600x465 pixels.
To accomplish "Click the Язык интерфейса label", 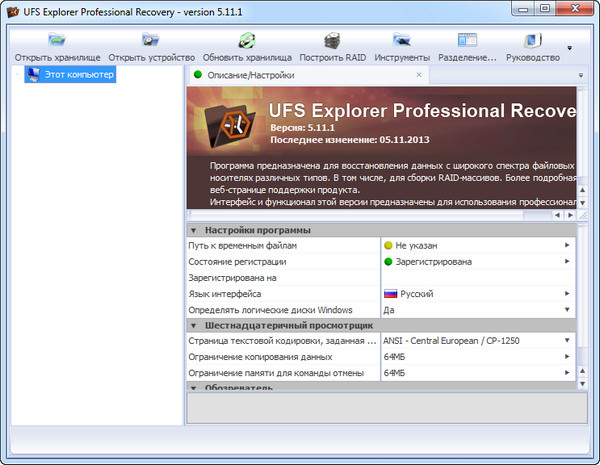I will [225, 294].
